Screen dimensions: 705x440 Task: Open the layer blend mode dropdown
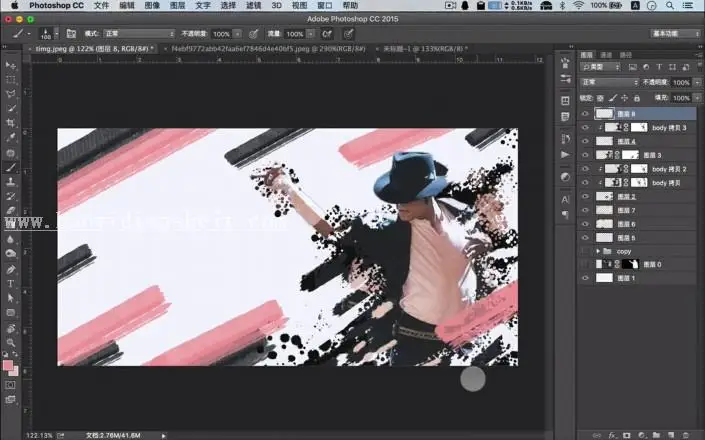pos(609,82)
